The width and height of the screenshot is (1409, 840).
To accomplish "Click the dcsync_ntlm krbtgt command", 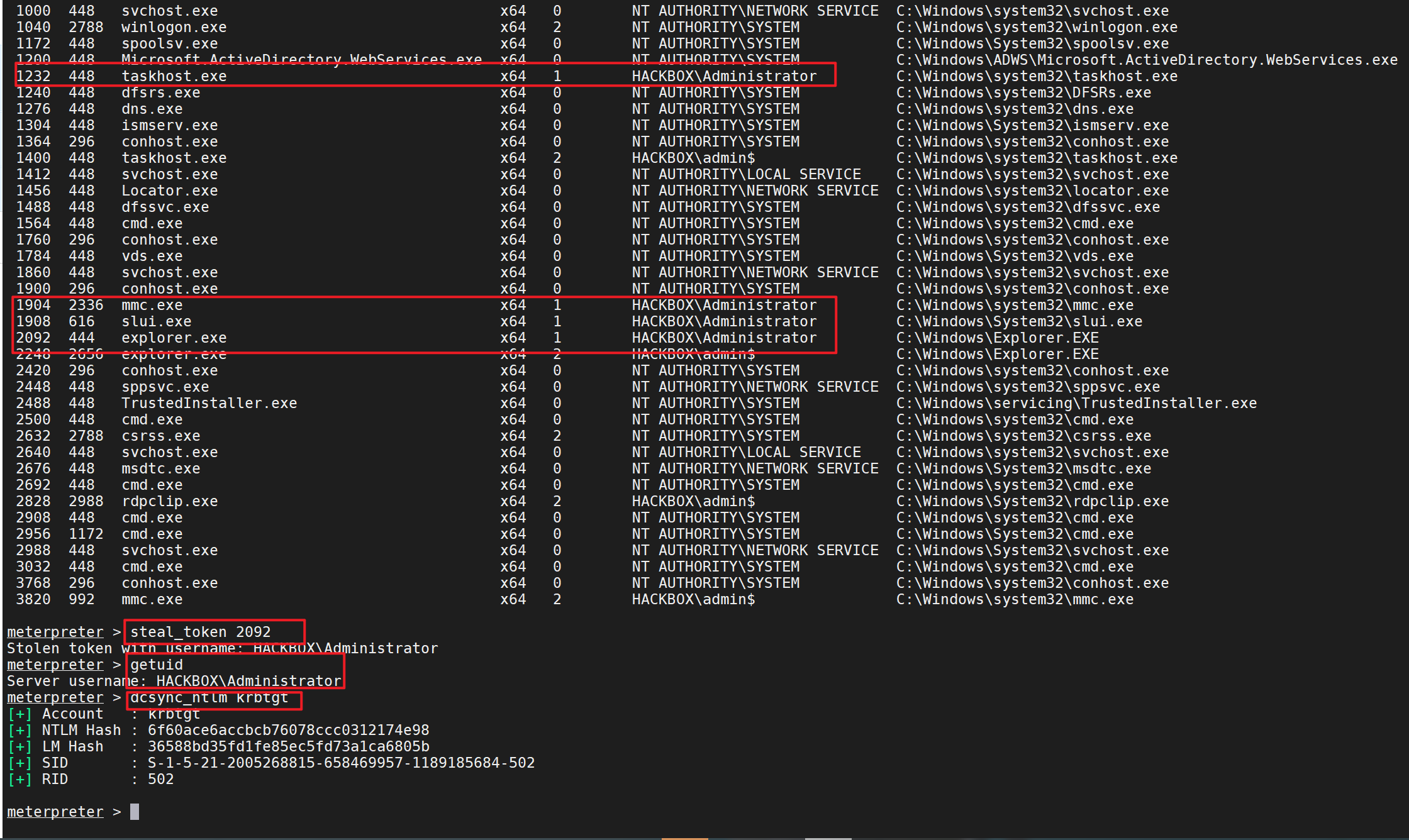I will pyautogui.click(x=209, y=698).
